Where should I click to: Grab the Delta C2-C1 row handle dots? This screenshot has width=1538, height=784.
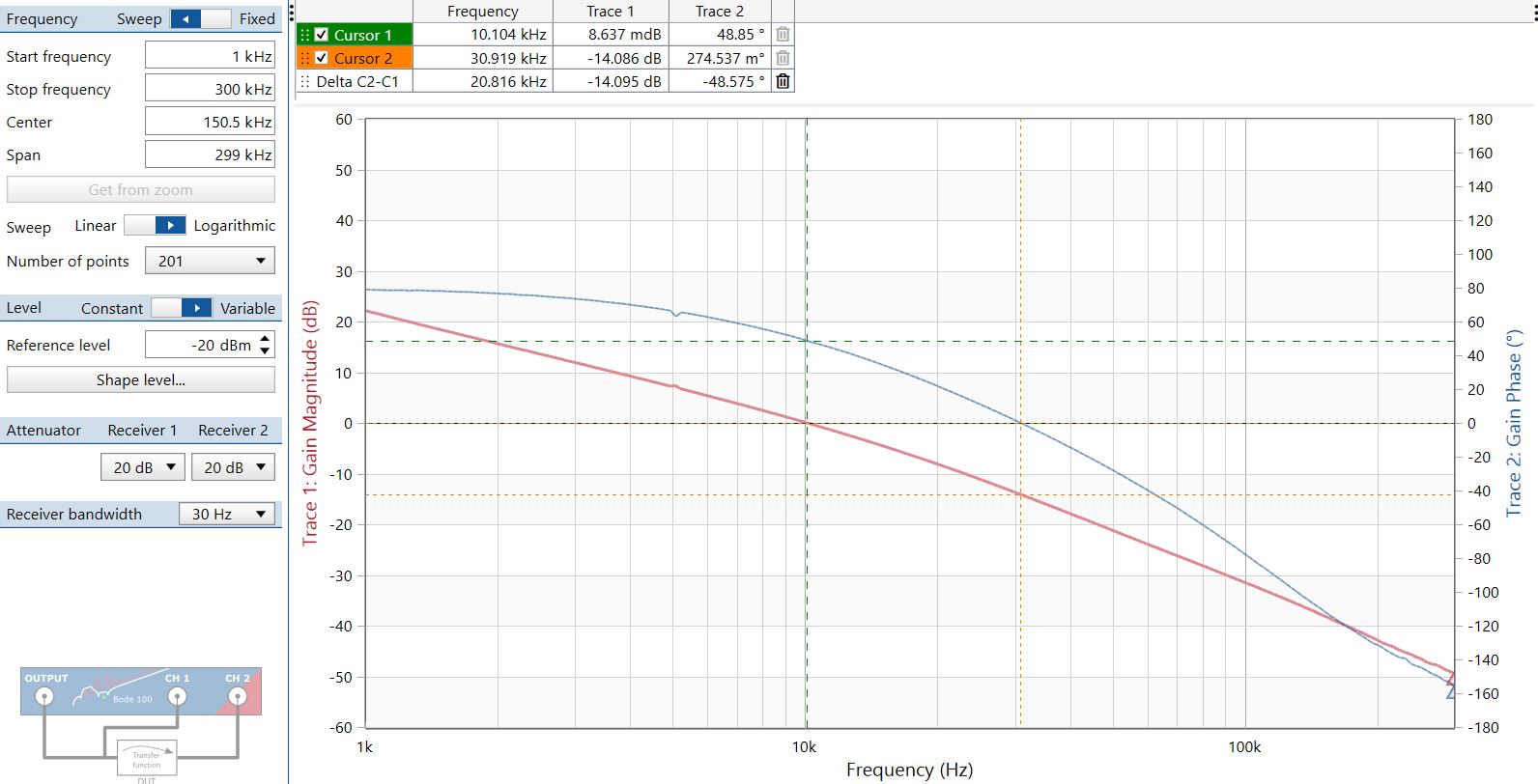(305, 81)
